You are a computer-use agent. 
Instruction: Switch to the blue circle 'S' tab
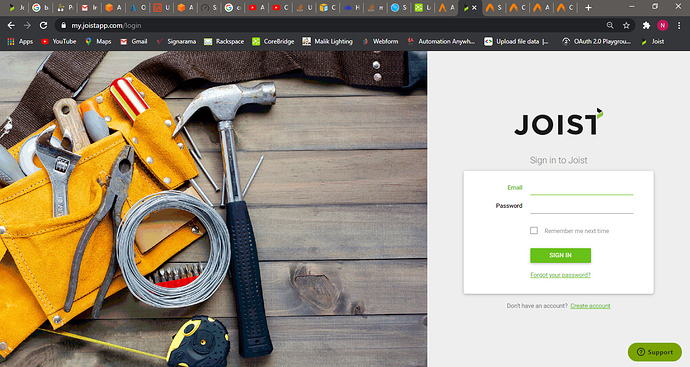coord(399,7)
